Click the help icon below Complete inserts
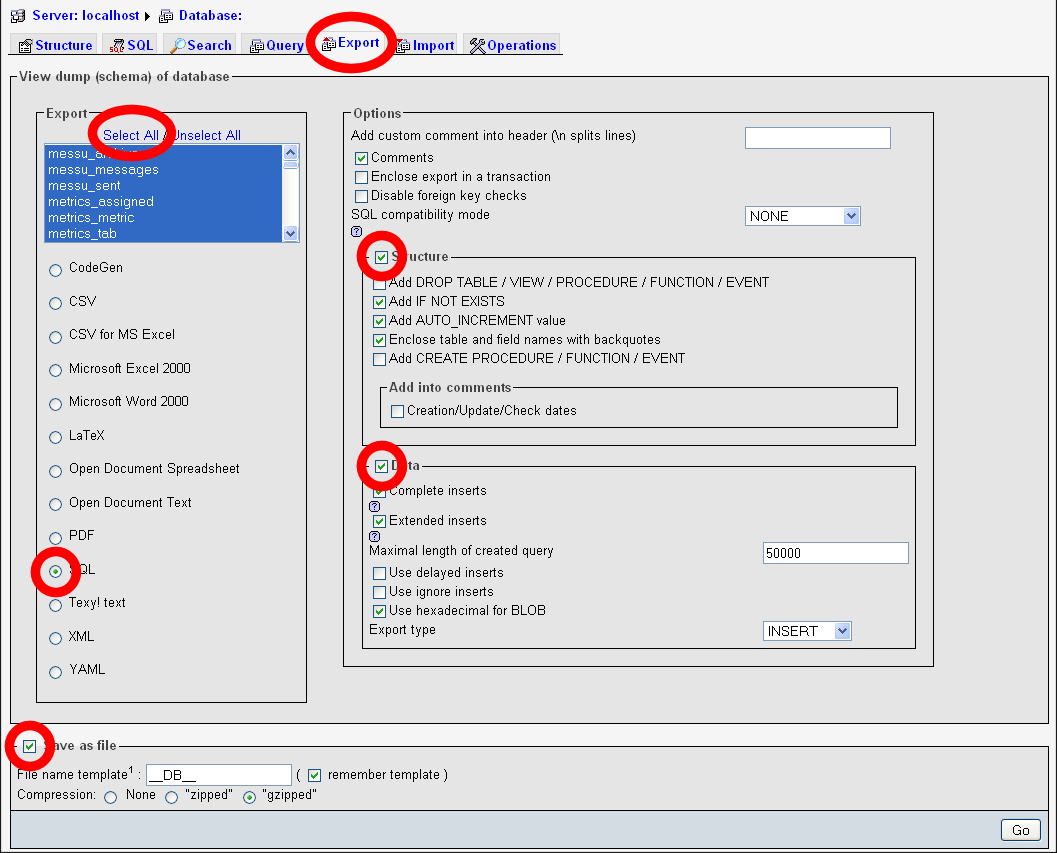The image size is (1057, 853). pos(375,506)
